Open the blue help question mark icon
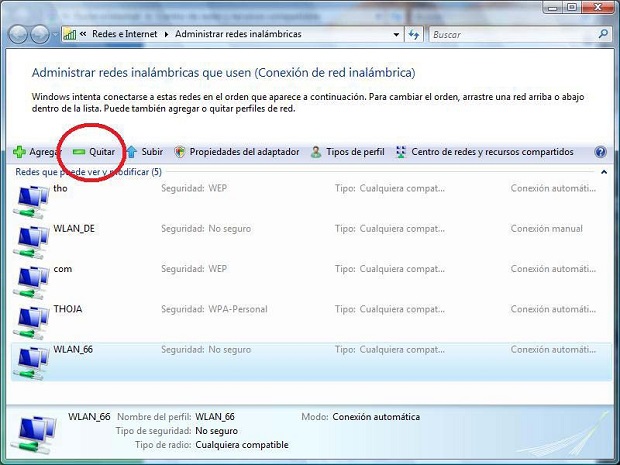Viewport: 620px width, 465px height. click(x=600, y=152)
